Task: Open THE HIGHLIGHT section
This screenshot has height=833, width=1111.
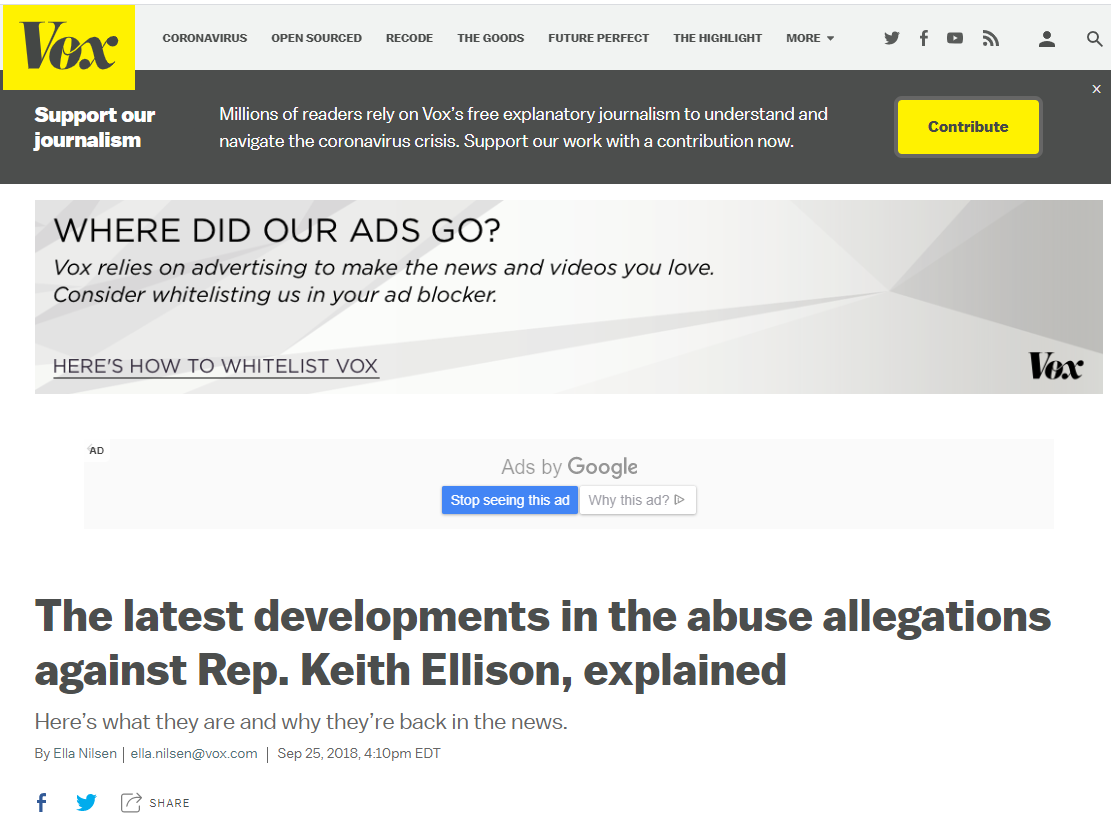Action: coord(717,38)
